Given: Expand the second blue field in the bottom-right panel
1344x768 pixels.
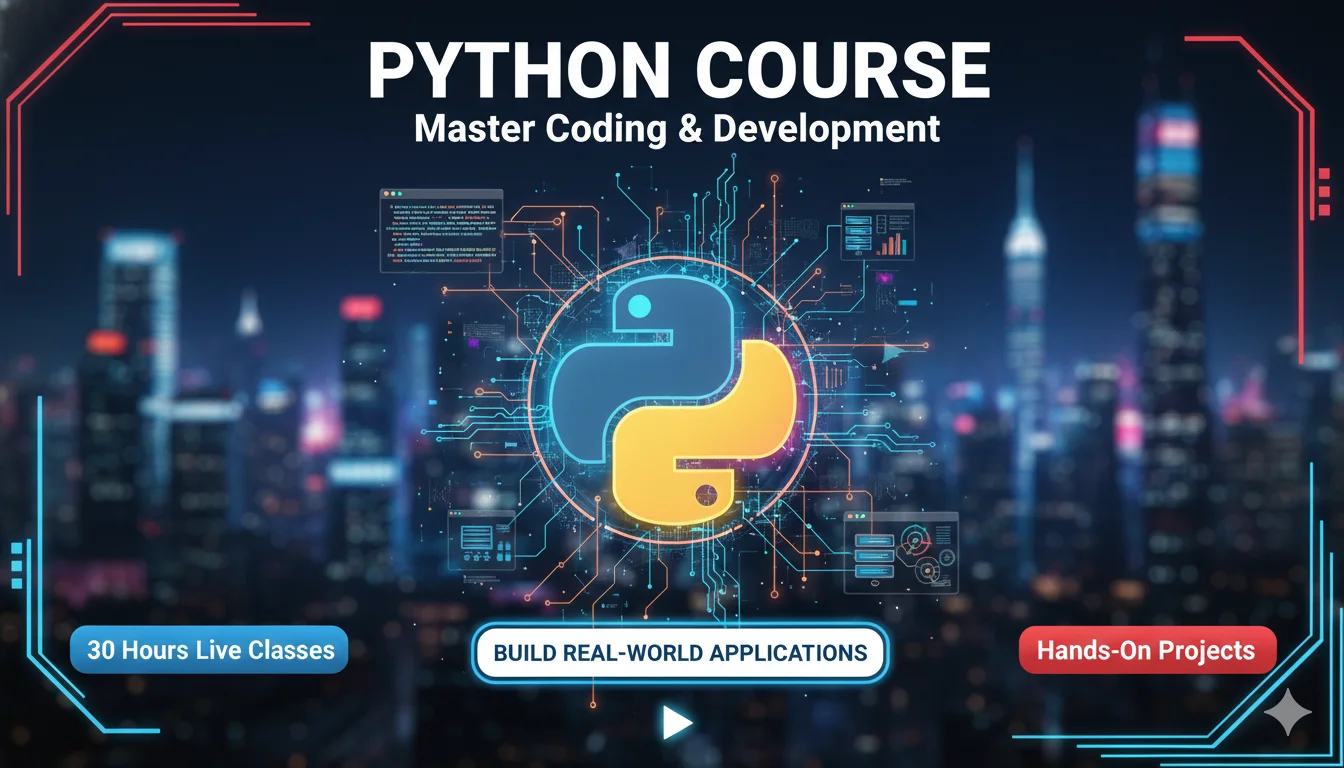Looking at the screenshot, I should click(x=874, y=556).
